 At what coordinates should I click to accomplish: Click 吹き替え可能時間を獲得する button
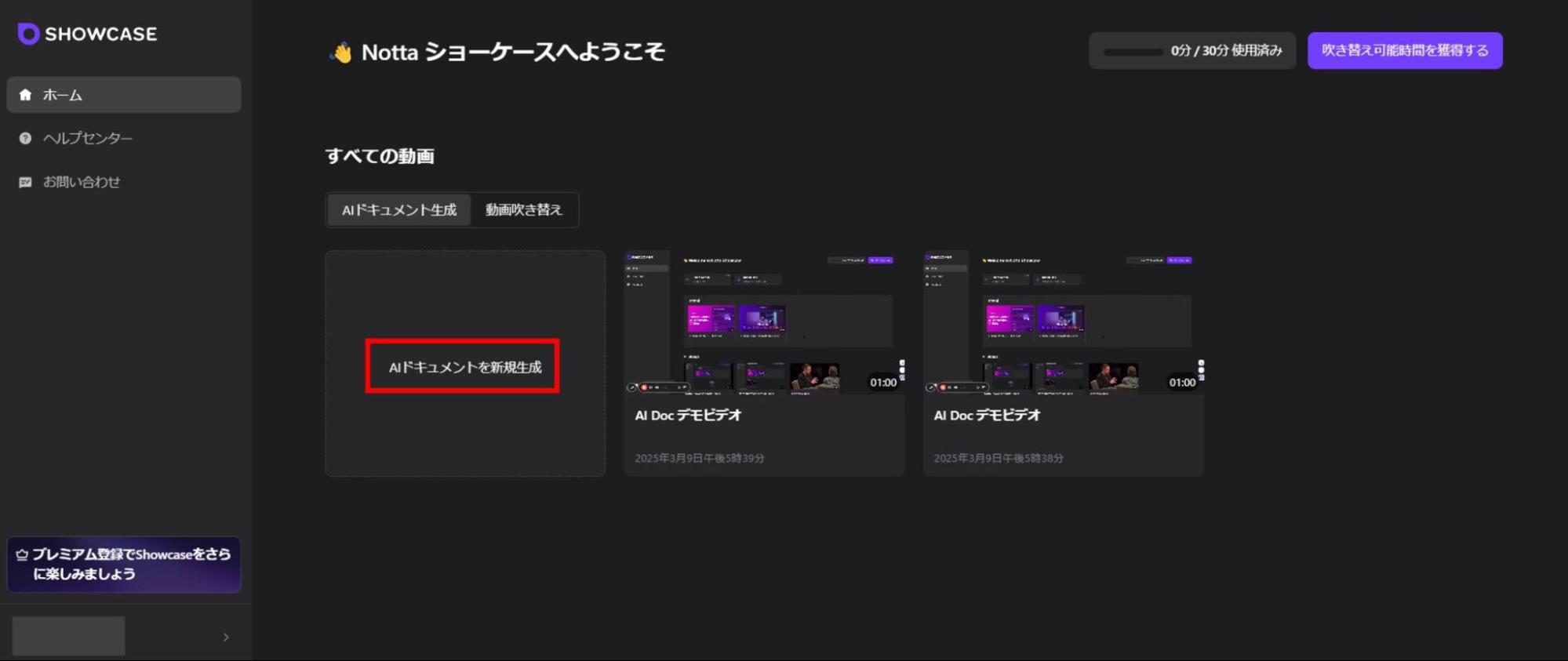pos(1405,51)
